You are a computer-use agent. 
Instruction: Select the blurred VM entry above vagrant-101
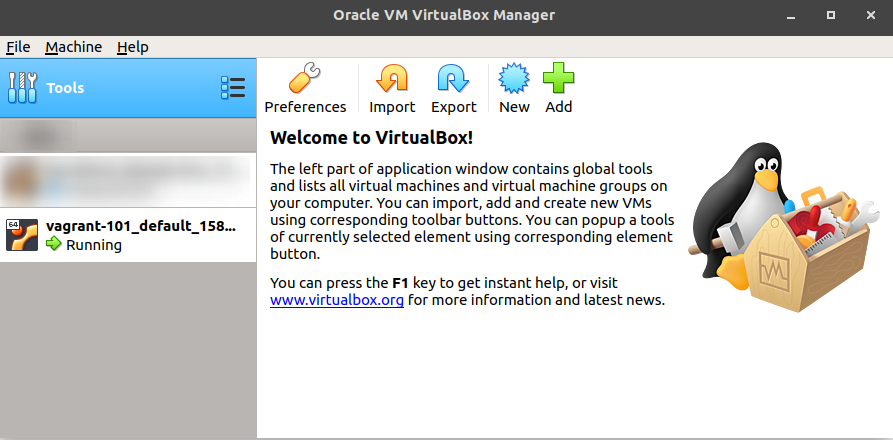point(128,180)
